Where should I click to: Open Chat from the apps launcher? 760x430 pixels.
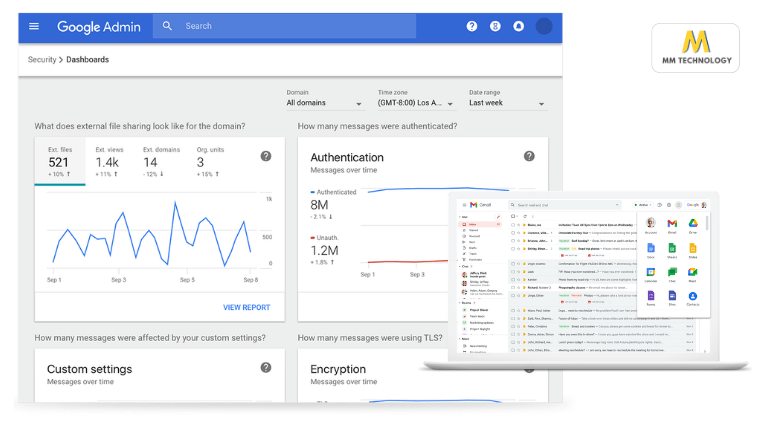click(672, 274)
